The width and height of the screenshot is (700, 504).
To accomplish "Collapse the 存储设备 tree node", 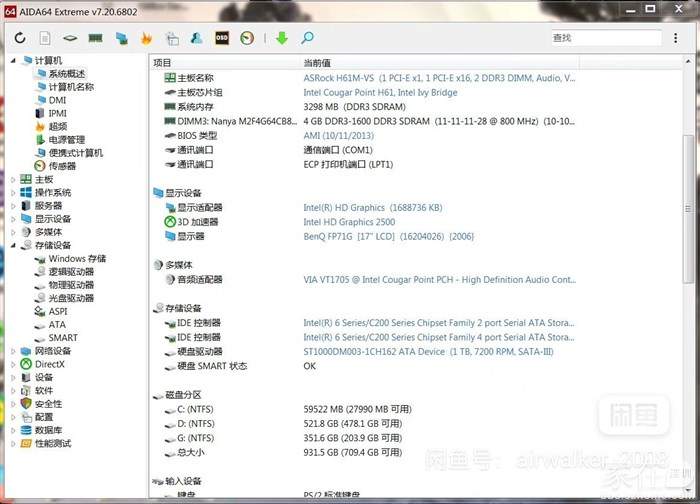I will pyautogui.click(x=14, y=245).
